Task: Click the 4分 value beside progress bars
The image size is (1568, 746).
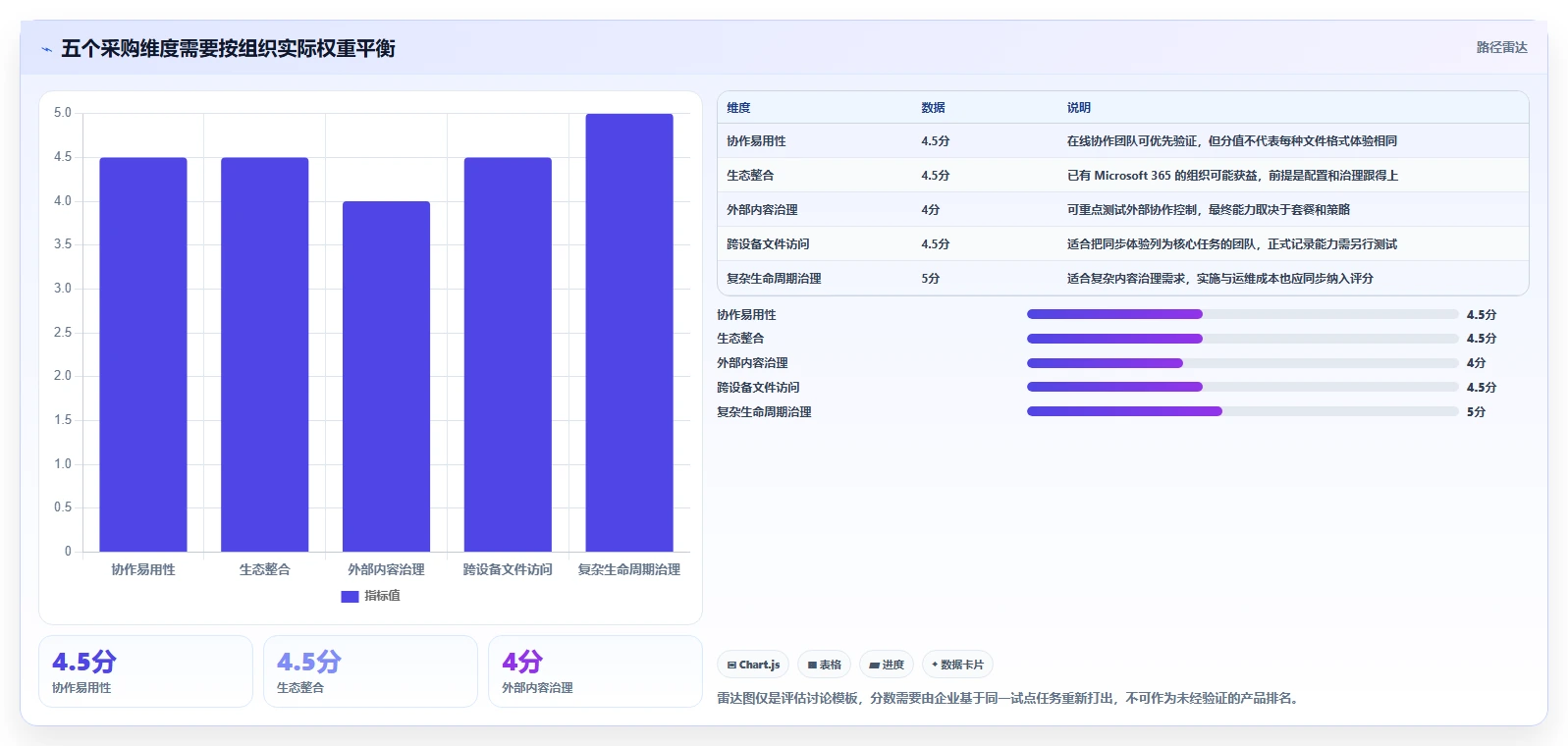Action: pyautogui.click(x=1476, y=363)
